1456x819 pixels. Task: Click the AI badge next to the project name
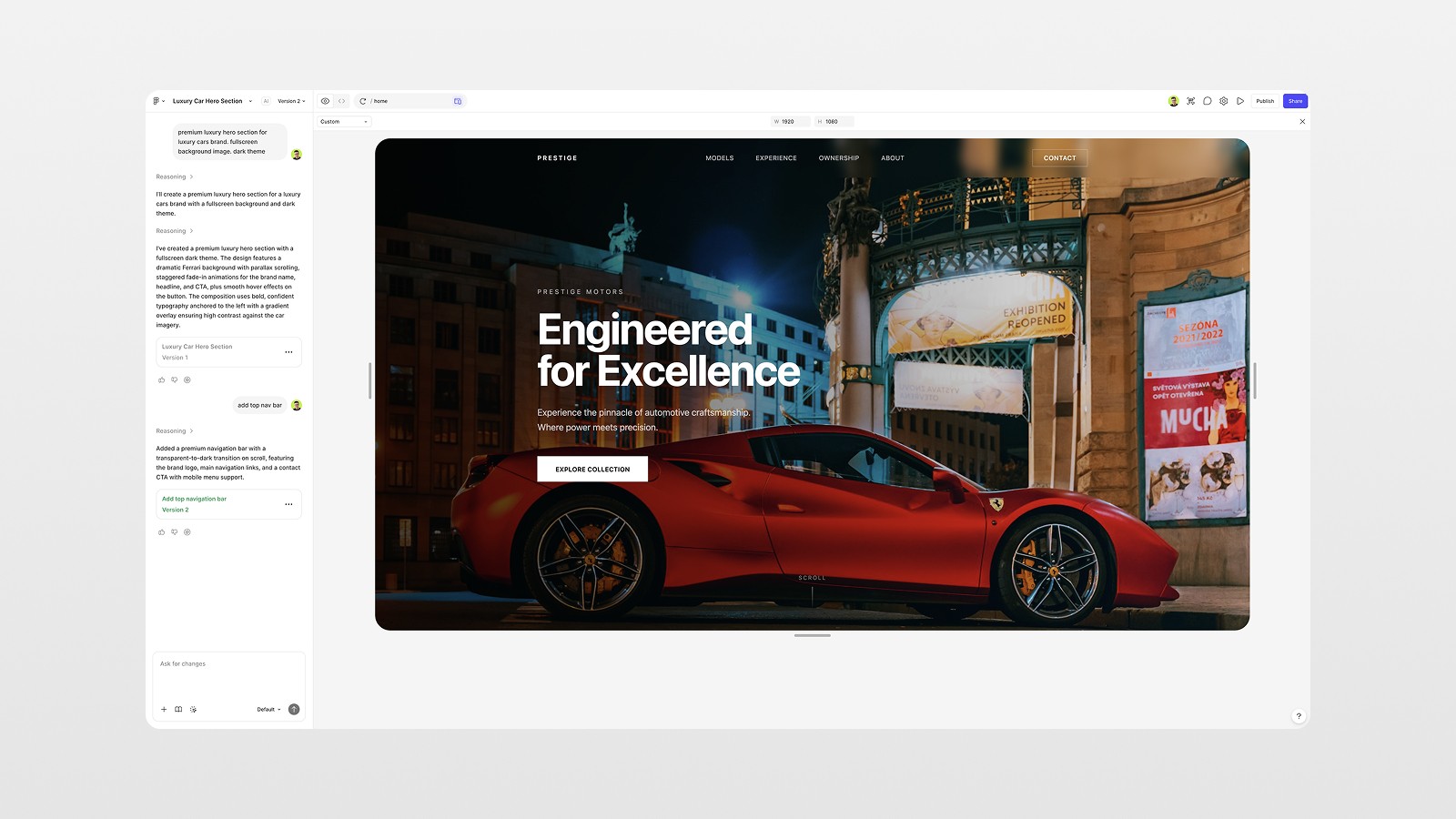(266, 101)
